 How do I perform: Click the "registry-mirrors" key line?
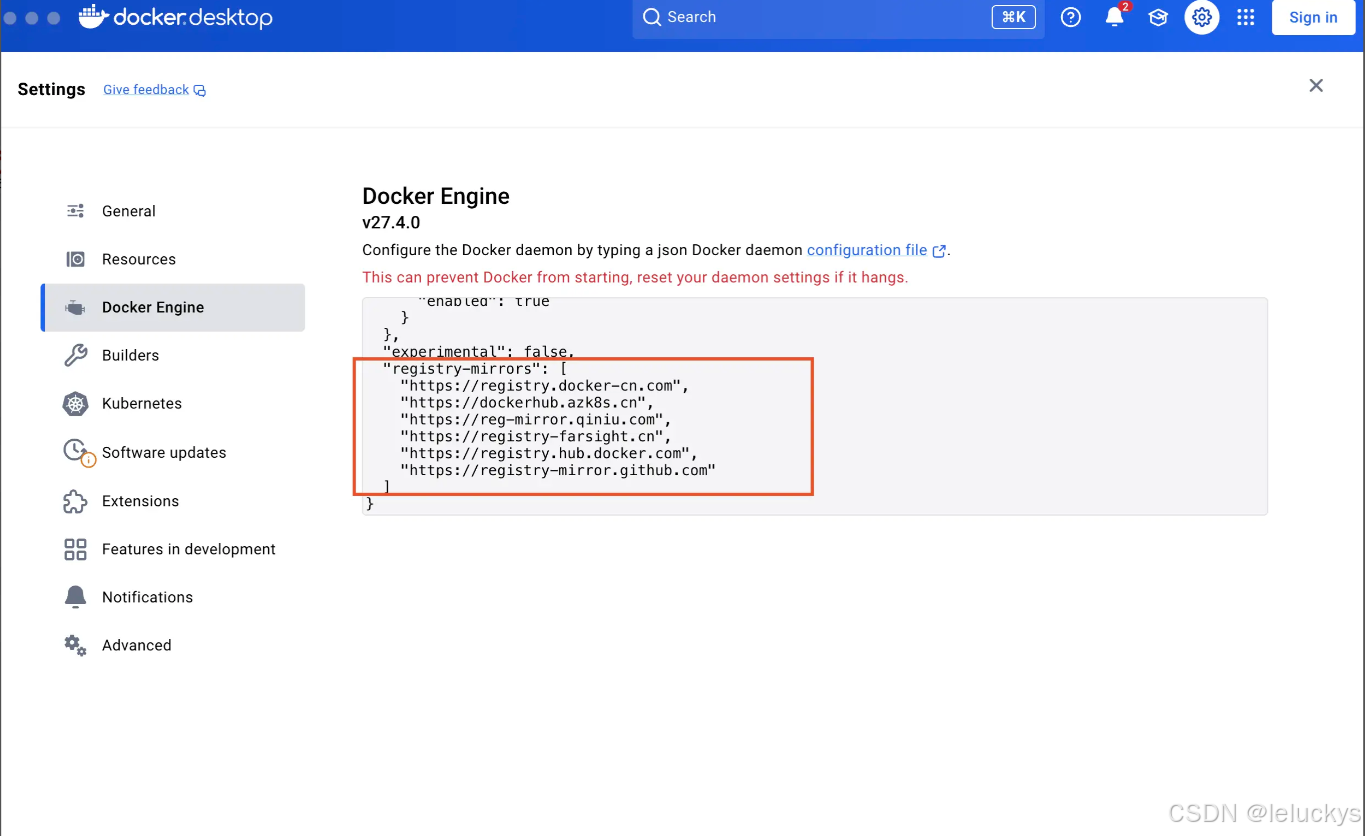point(475,368)
